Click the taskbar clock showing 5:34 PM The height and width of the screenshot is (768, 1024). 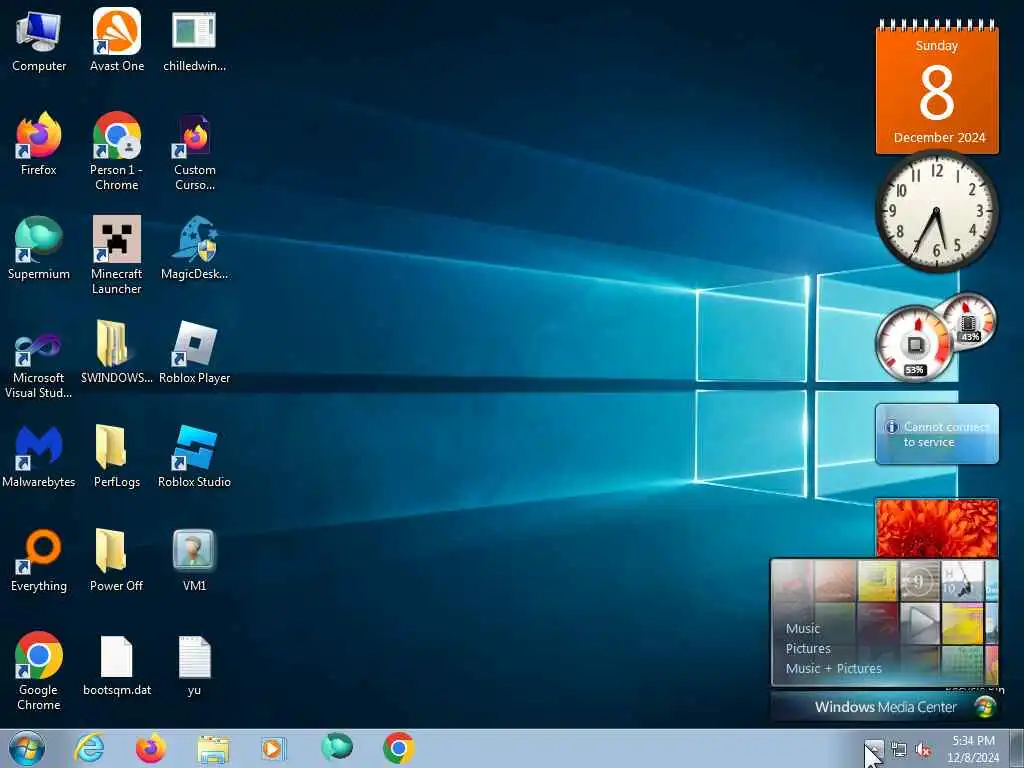point(973,748)
